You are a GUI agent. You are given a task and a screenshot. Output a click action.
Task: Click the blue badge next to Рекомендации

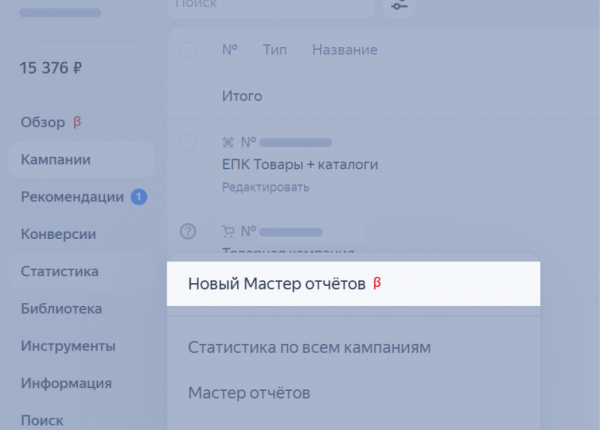tap(139, 197)
